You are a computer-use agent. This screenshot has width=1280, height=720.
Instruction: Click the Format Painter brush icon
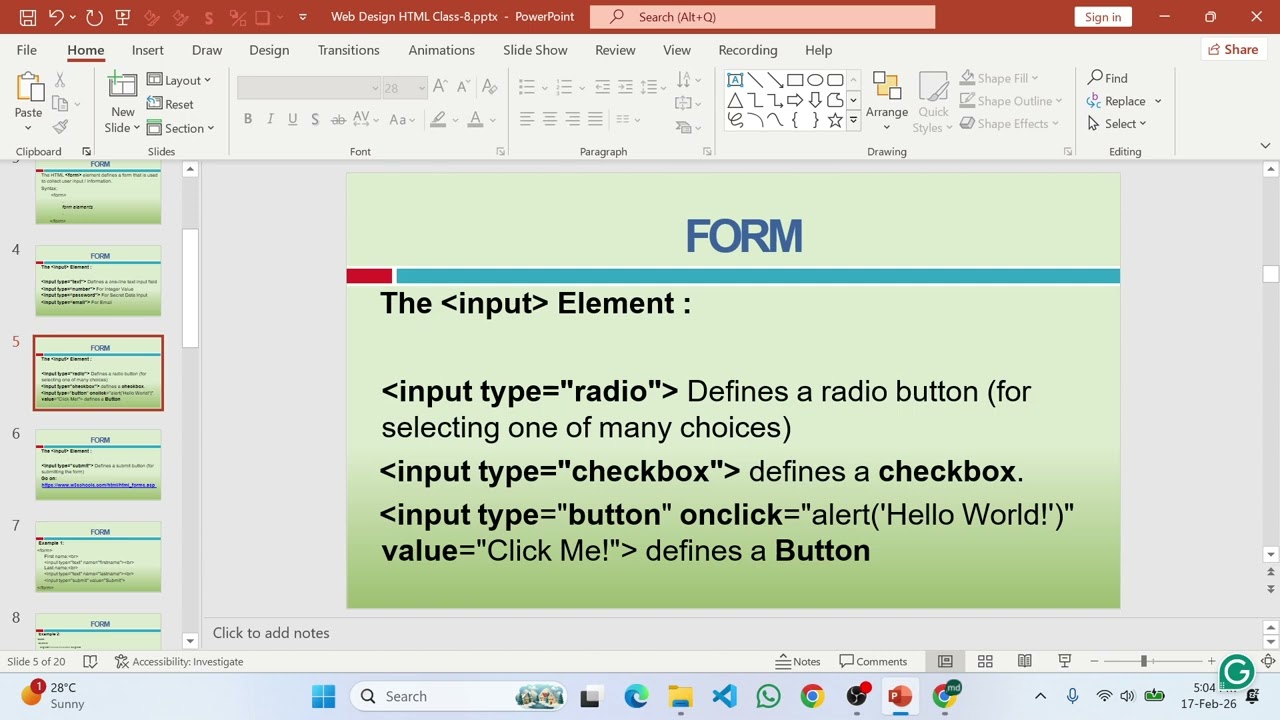tap(60, 127)
